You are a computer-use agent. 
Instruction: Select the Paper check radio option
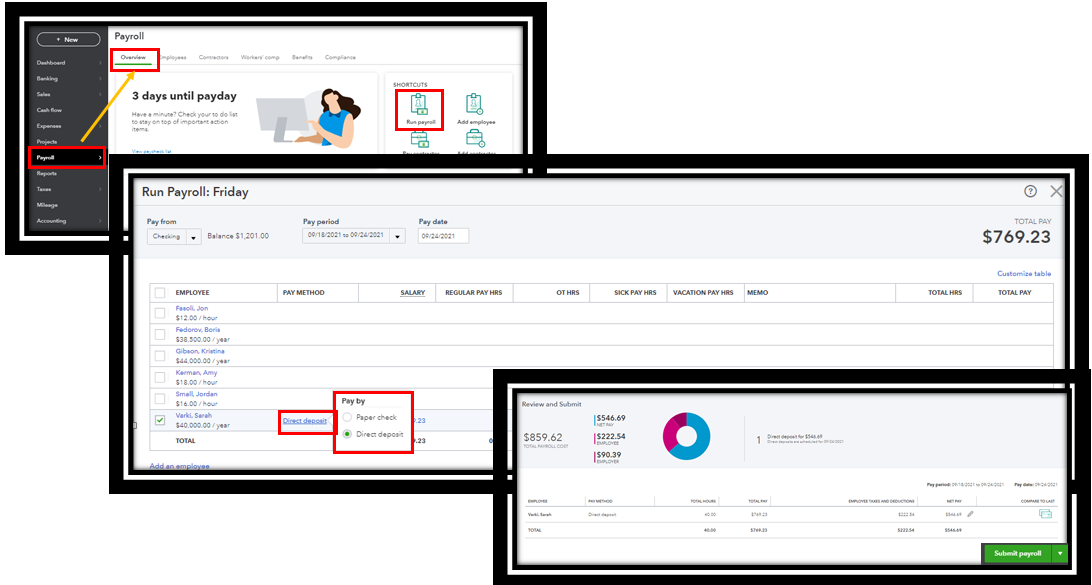(x=348, y=417)
